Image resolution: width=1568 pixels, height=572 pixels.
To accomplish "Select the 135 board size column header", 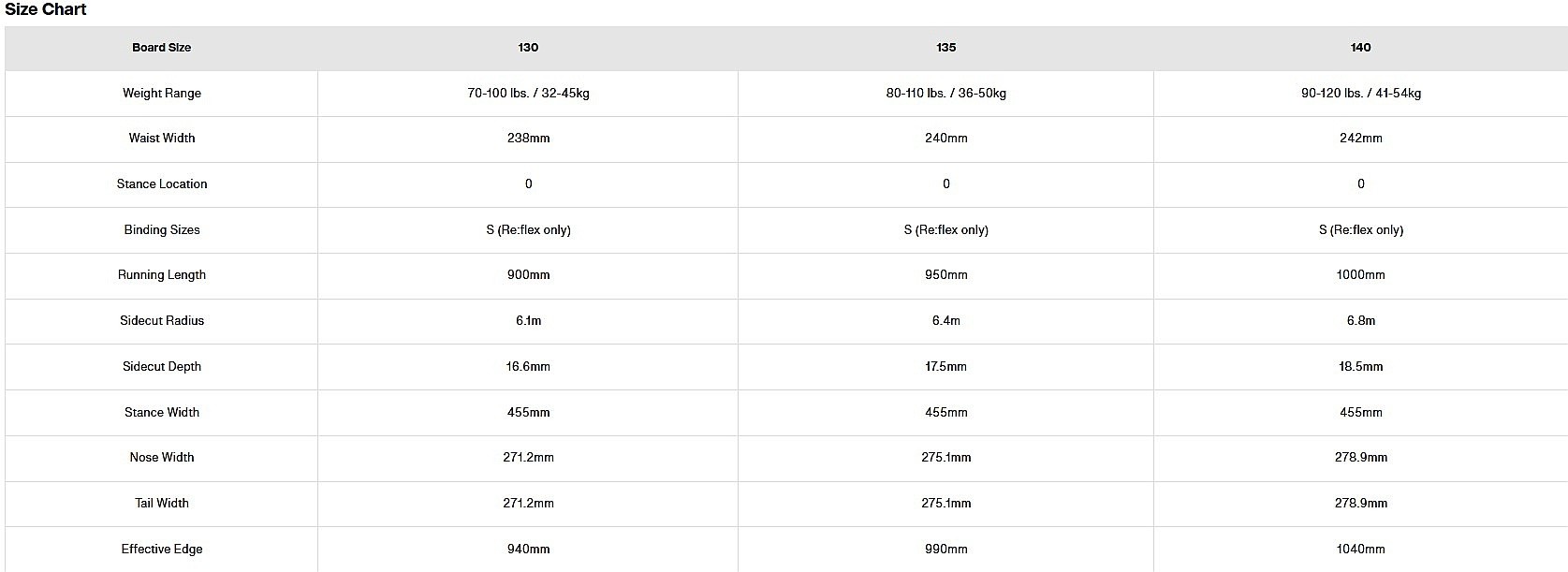I will click(945, 48).
